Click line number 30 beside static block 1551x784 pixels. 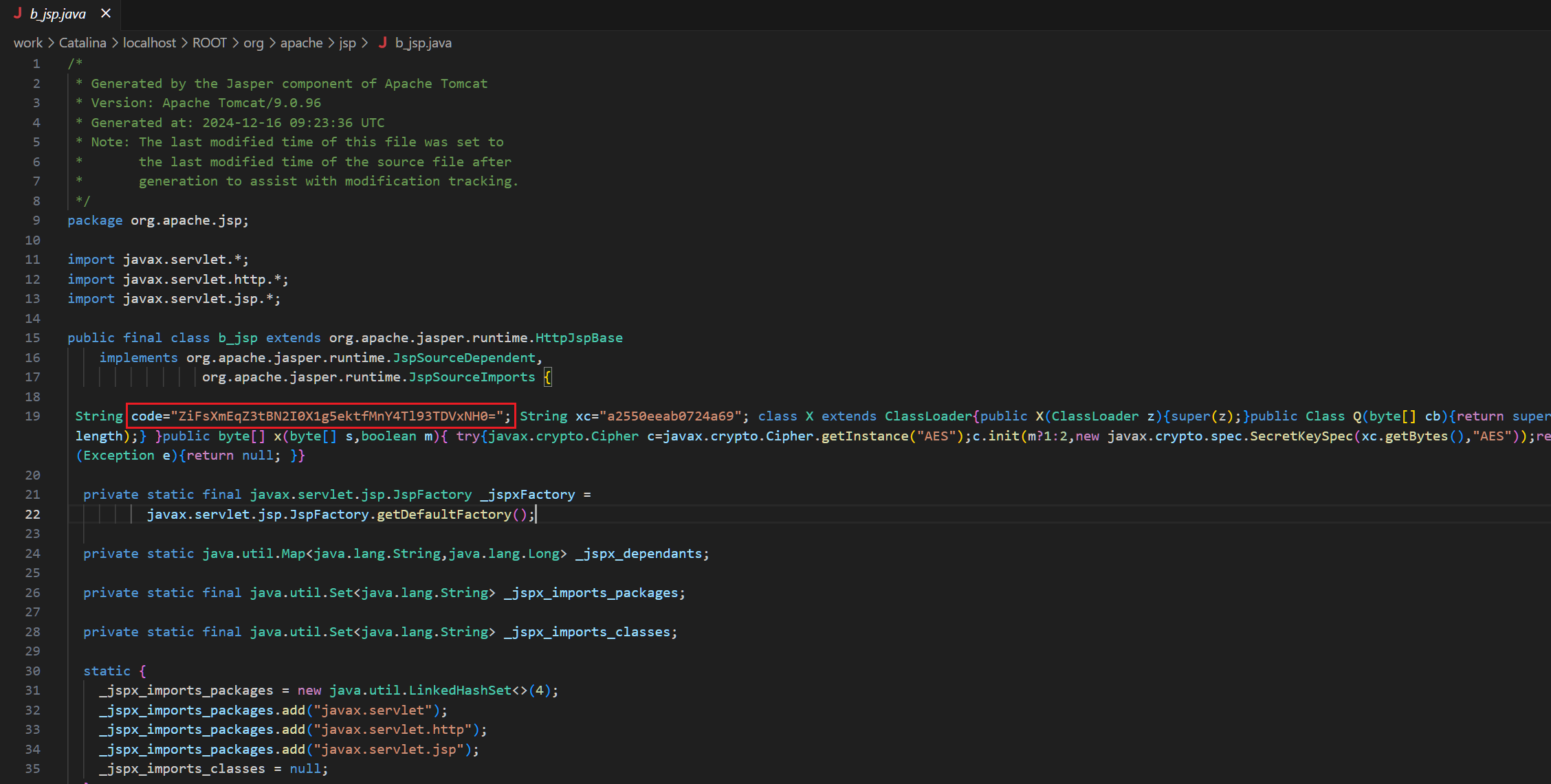(32, 671)
